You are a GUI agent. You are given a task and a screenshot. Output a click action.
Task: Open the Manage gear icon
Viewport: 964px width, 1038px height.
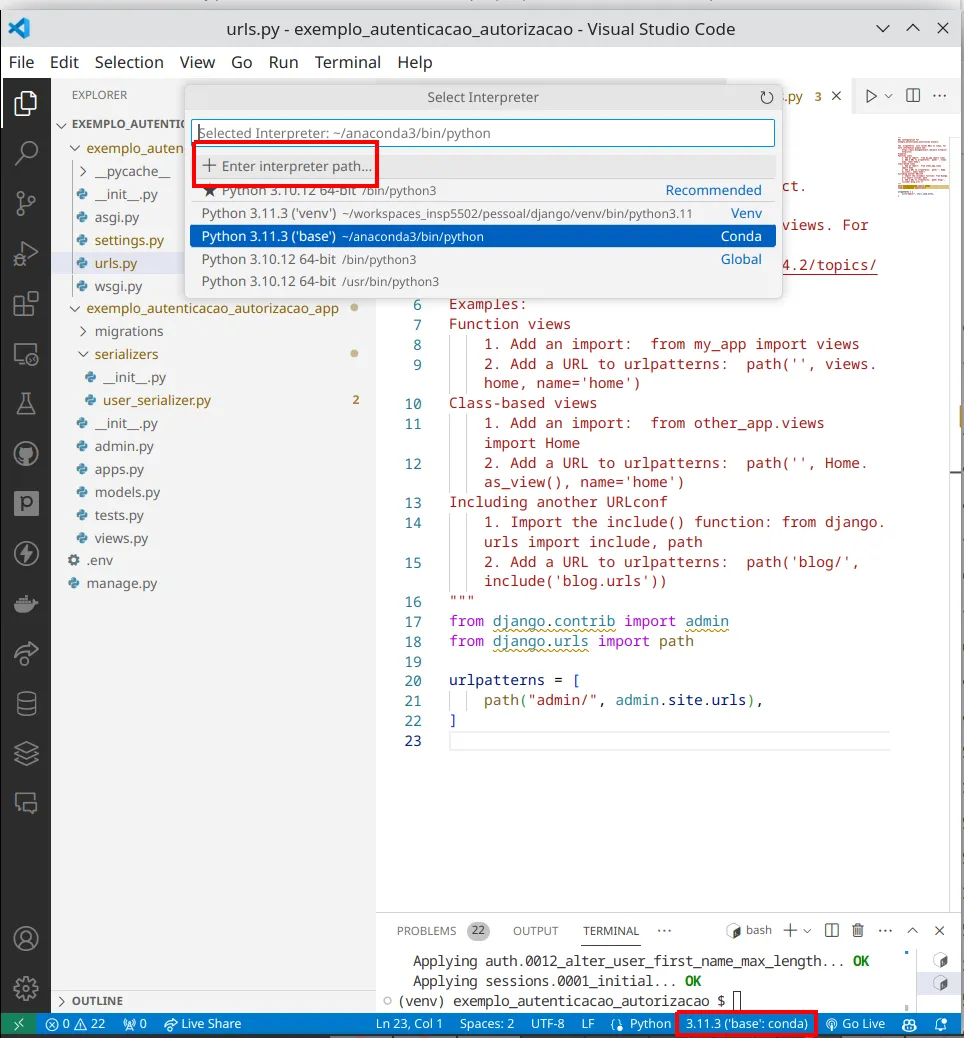point(26,988)
